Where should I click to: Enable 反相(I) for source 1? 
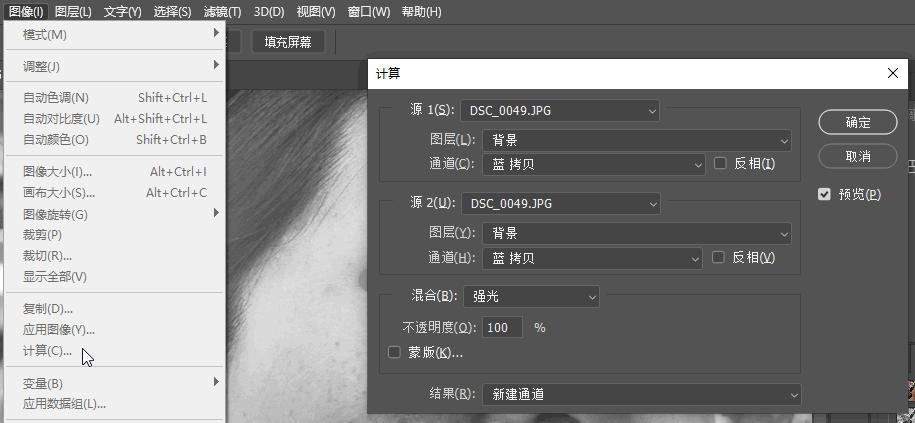click(x=720, y=163)
